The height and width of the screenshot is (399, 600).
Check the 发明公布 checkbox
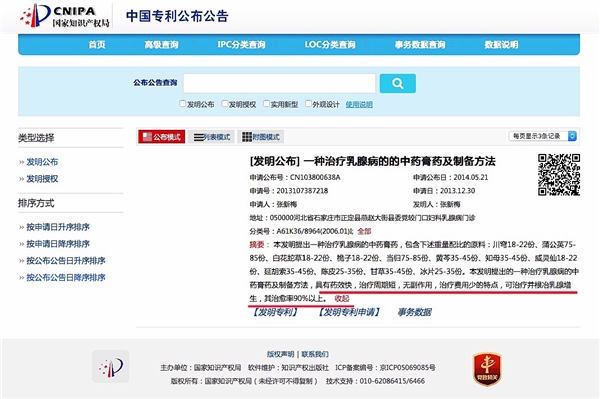(x=183, y=104)
